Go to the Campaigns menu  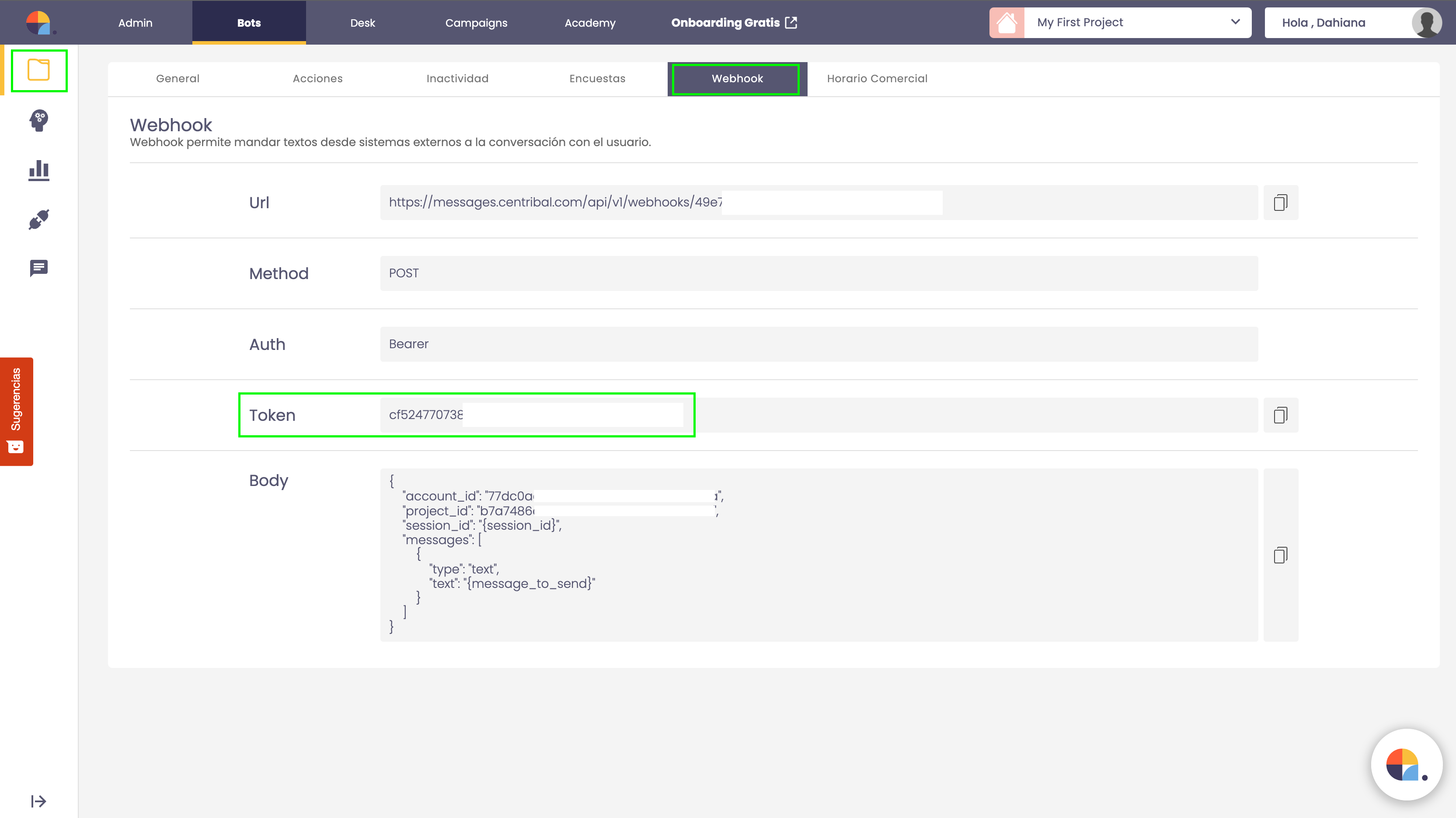click(x=476, y=23)
